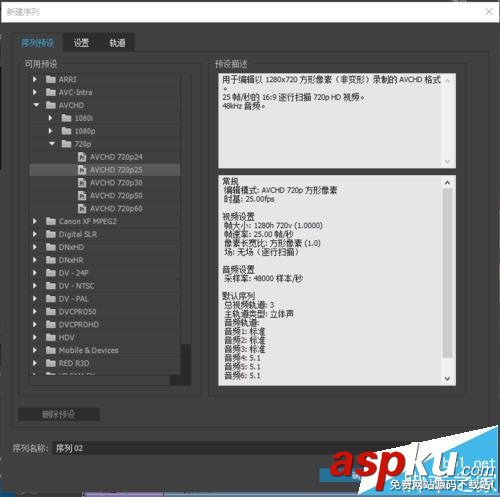Click settings details scrollbar up arrow
Viewport: 500px width, 497px height.
(447, 183)
